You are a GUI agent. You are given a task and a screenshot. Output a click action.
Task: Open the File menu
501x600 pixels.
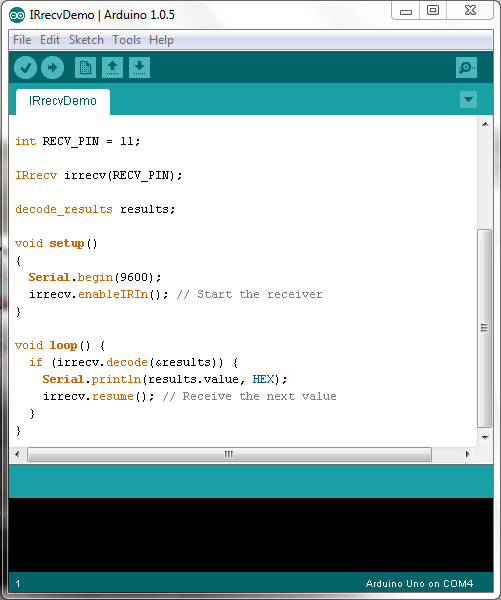(x=22, y=40)
